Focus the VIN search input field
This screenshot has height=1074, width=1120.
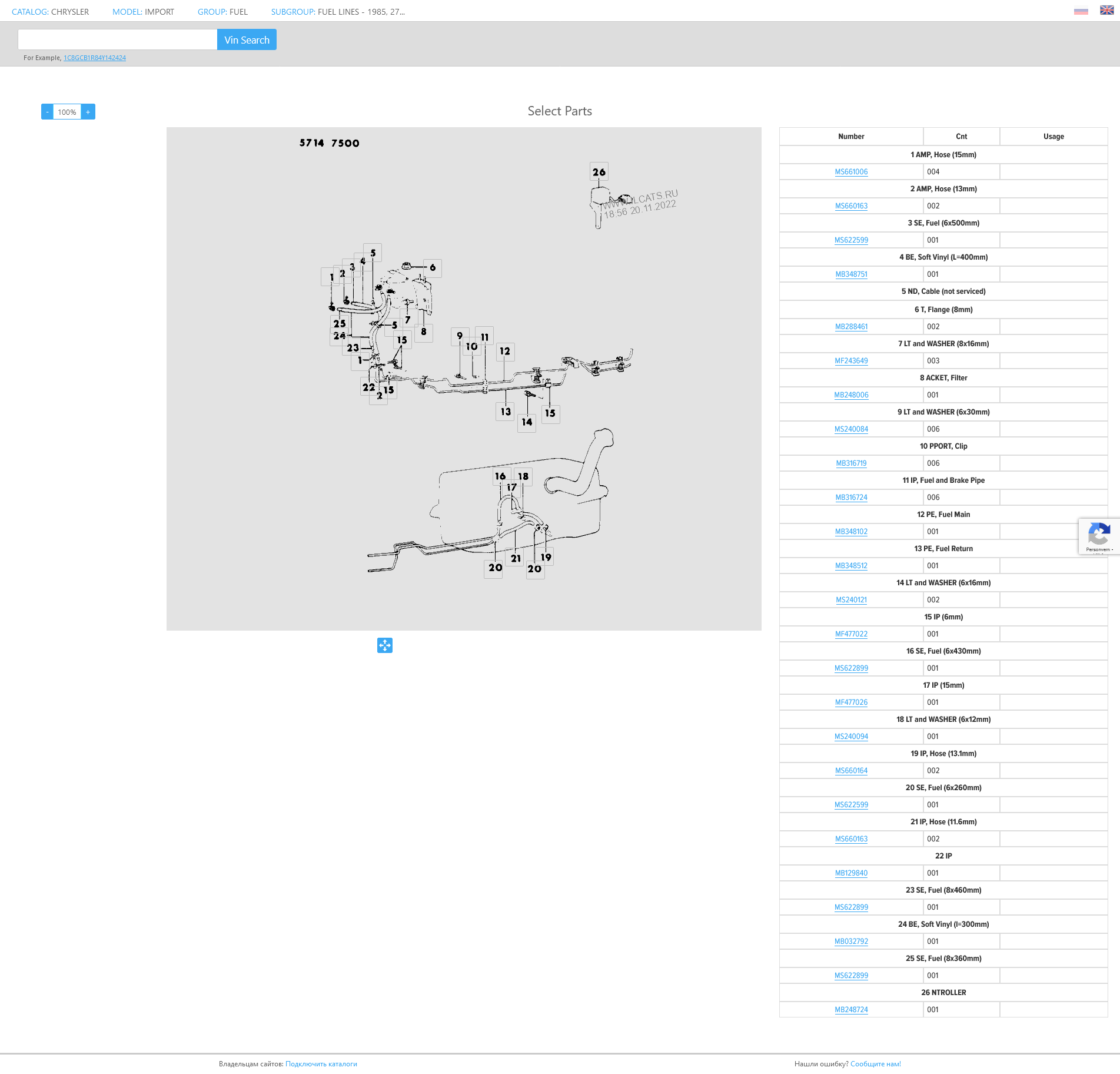(x=118, y=40)
